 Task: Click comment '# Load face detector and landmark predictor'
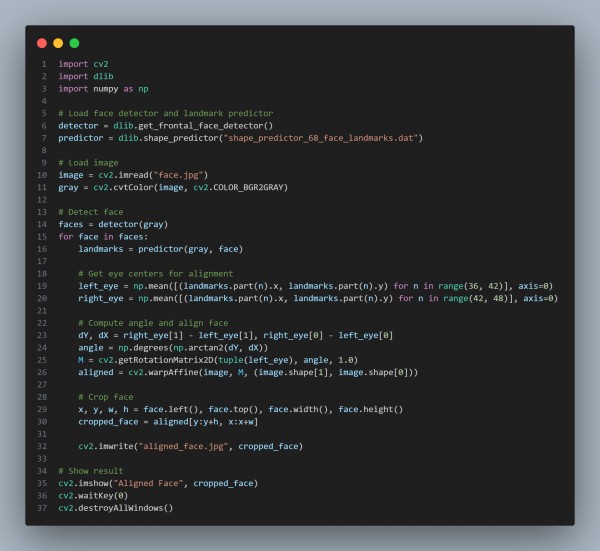coord(166,113)
